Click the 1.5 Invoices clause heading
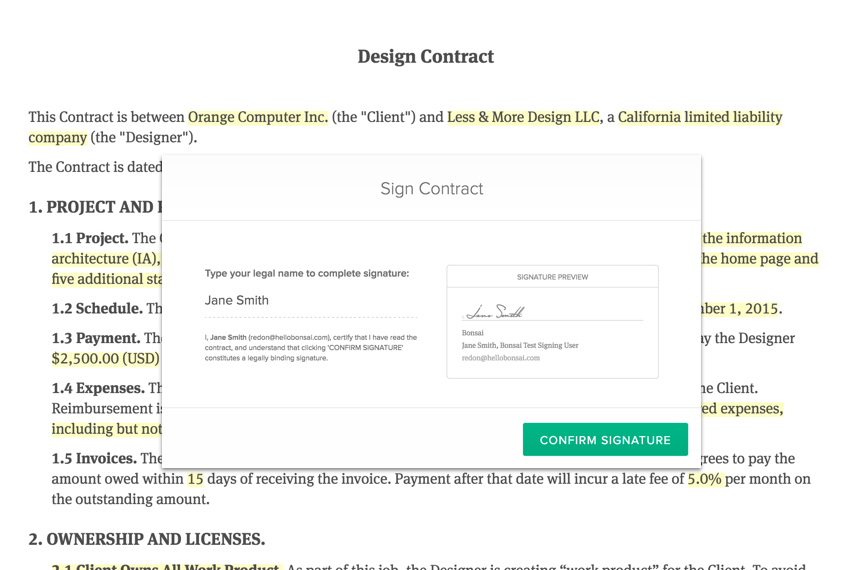 (94, 459)
